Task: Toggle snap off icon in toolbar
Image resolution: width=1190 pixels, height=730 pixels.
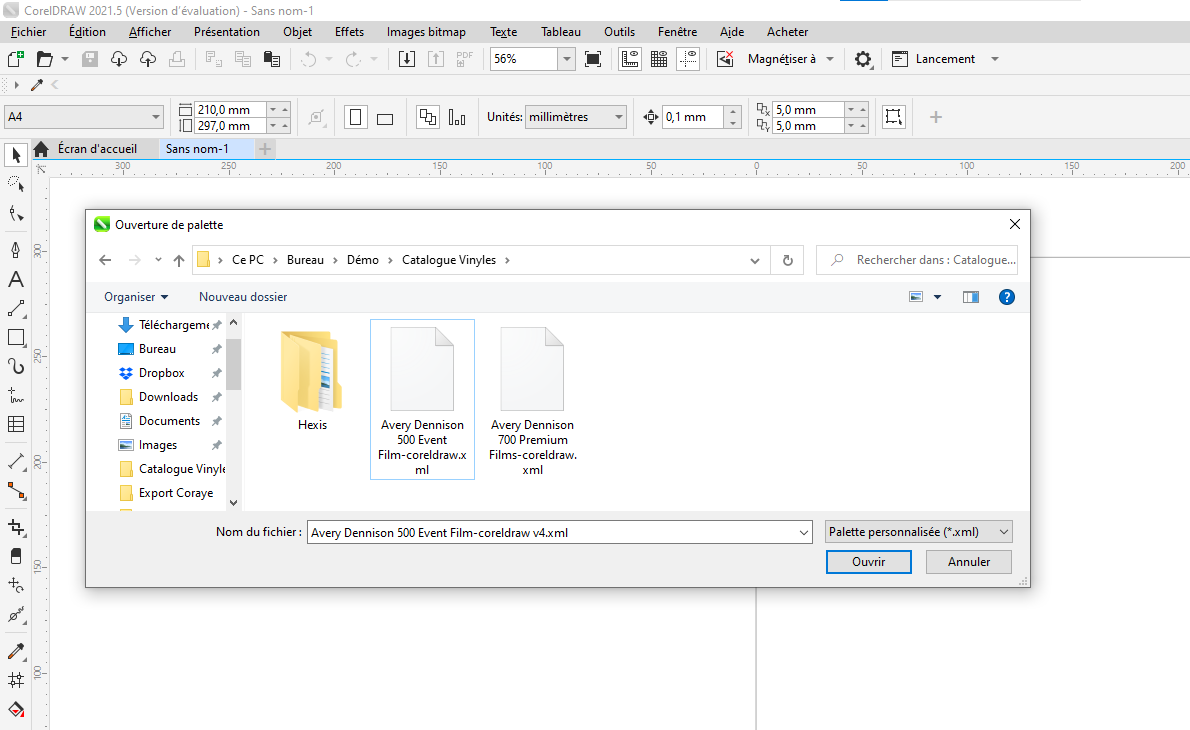Action: 725,59
